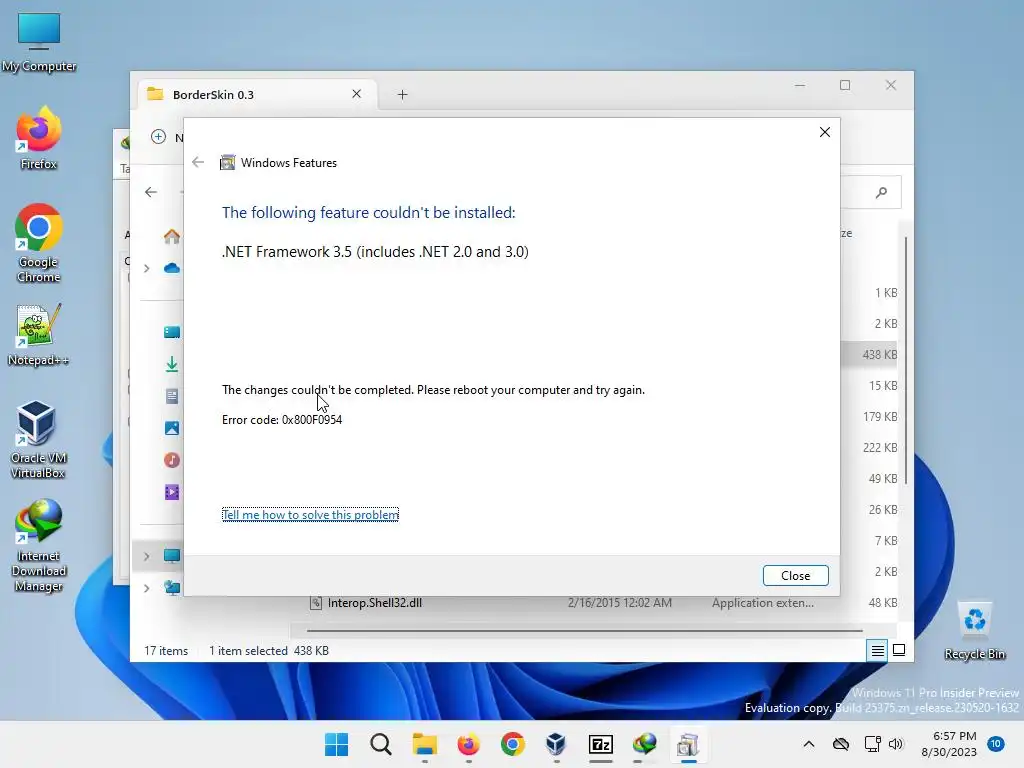Show hidden system tray icons chevron
The width and height of the screenshot is (1024, 768).
(808, 744)
